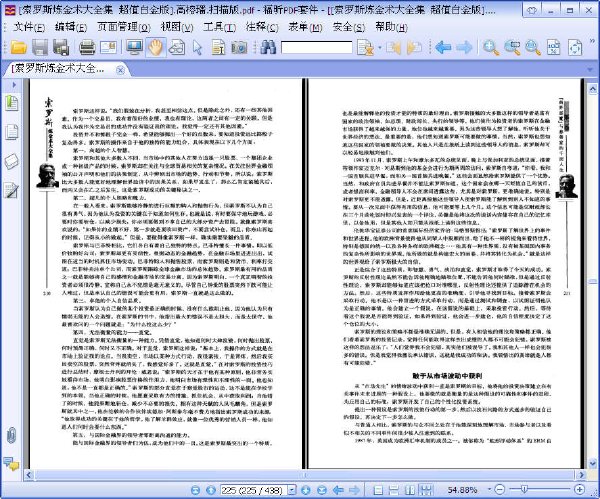Select the Hand tool

[155, 48]
